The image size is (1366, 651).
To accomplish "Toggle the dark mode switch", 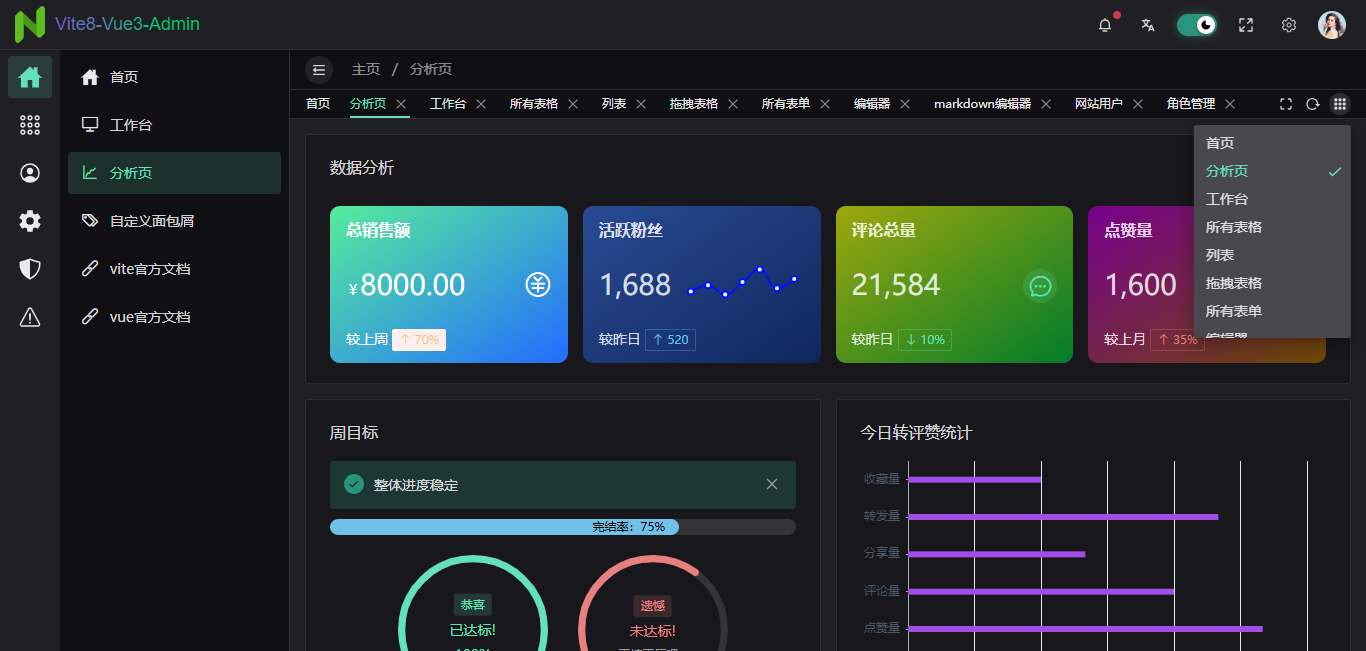I will click(1197, 25).
